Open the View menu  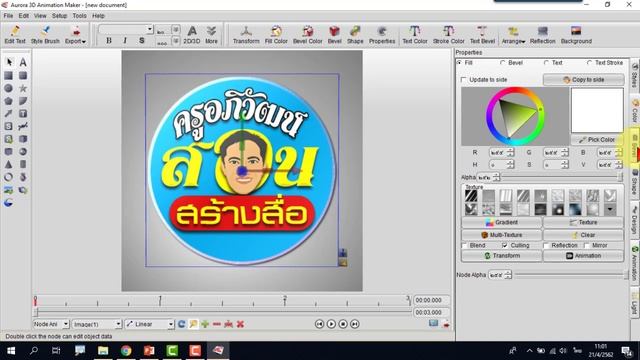click(x=40, y=16)
